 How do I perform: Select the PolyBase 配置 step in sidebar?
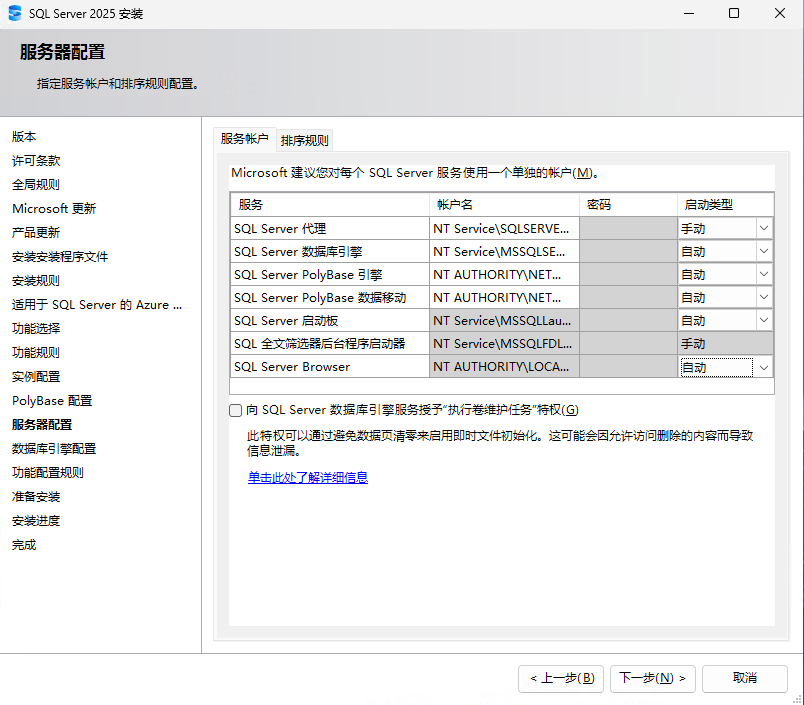pos(52,400)
